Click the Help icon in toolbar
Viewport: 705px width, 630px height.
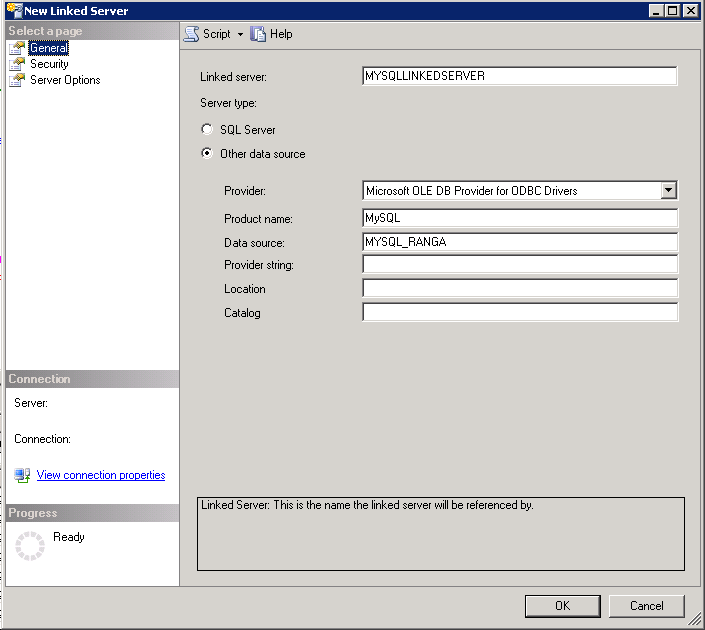pos(258,34)
